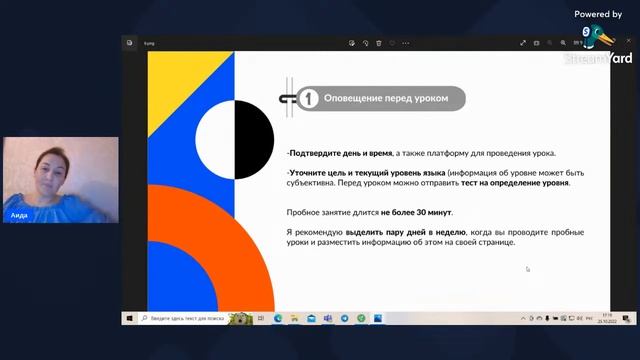Switch to the Photos app taskbar icon
This screenshot has width=640, height=360.
coord(378,318)
